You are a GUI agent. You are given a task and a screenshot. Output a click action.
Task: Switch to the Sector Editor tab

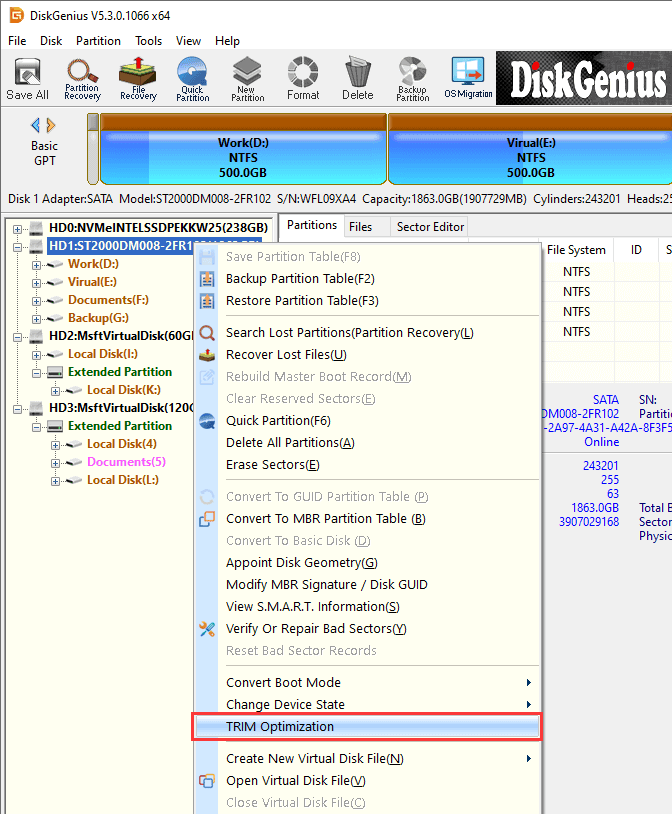(x=430, y=227)
